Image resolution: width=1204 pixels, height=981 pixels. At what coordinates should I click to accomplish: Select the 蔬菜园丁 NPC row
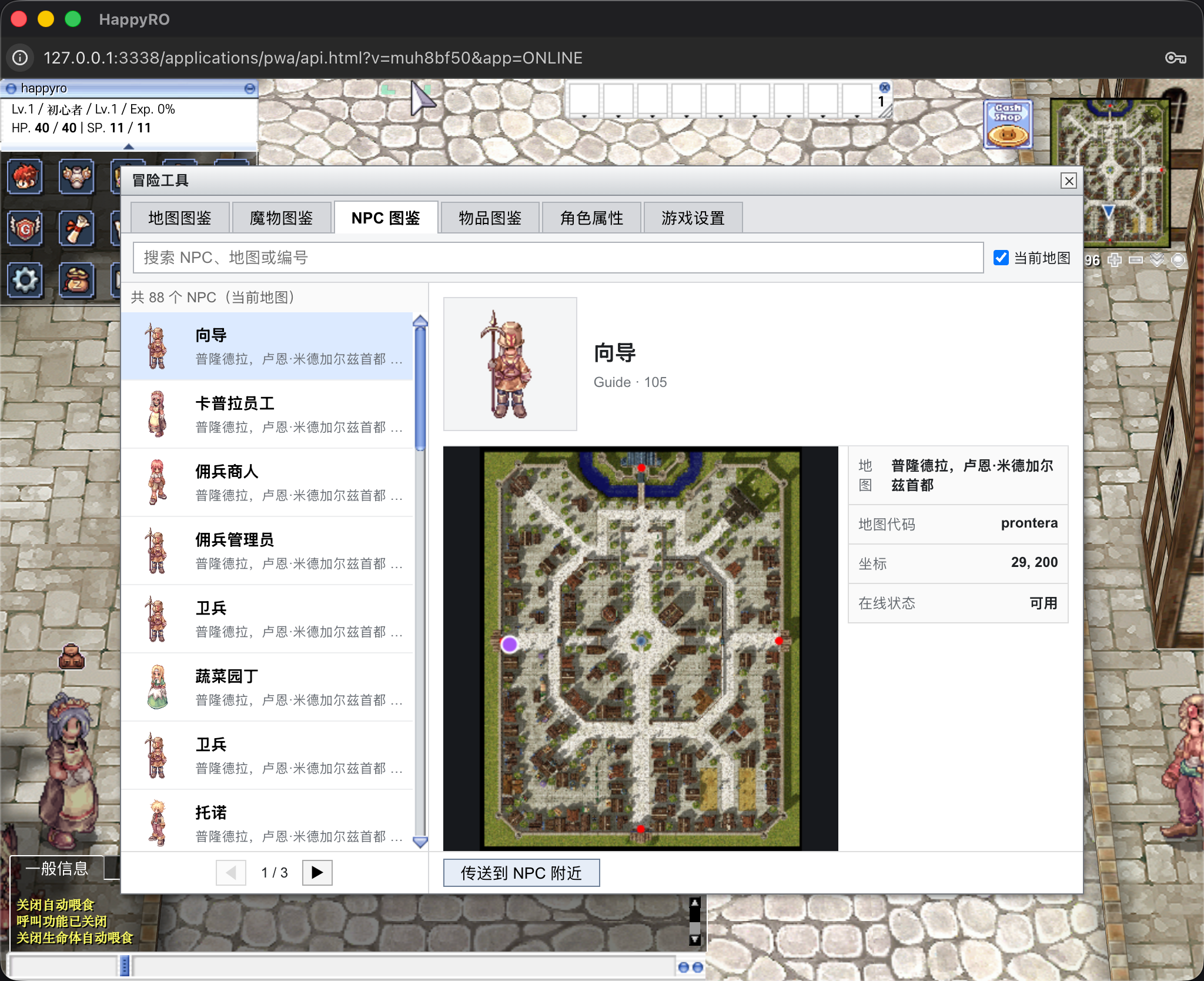(x=267, y=688)
